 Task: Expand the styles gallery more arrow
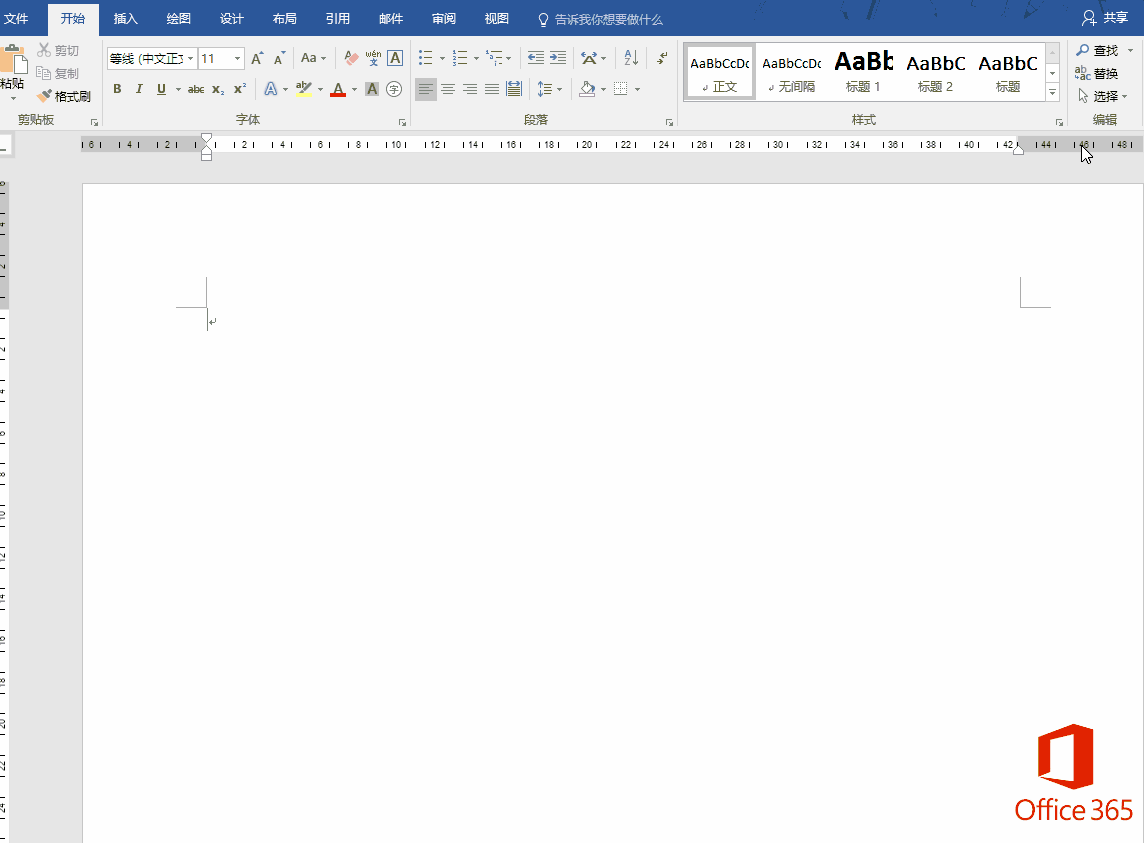click(1052, 92)
